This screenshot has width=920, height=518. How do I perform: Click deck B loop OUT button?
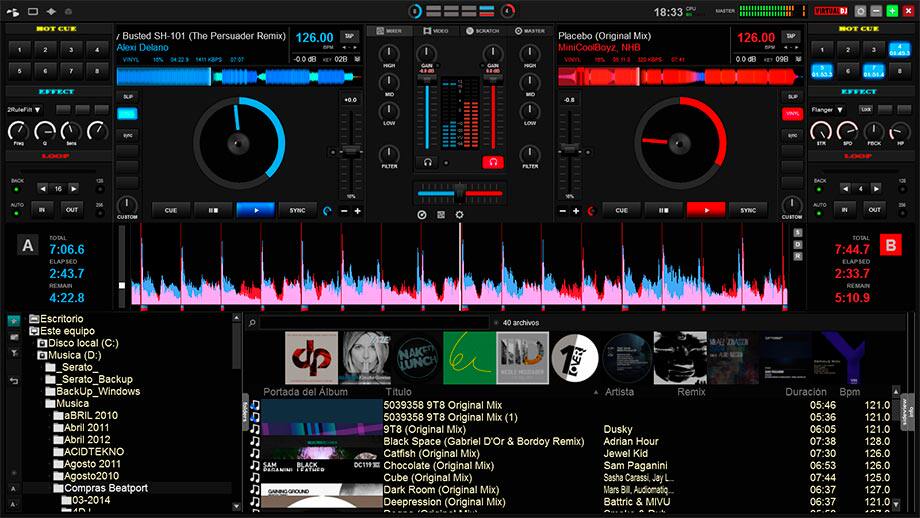pyautogui.click(x=874, y=209)
